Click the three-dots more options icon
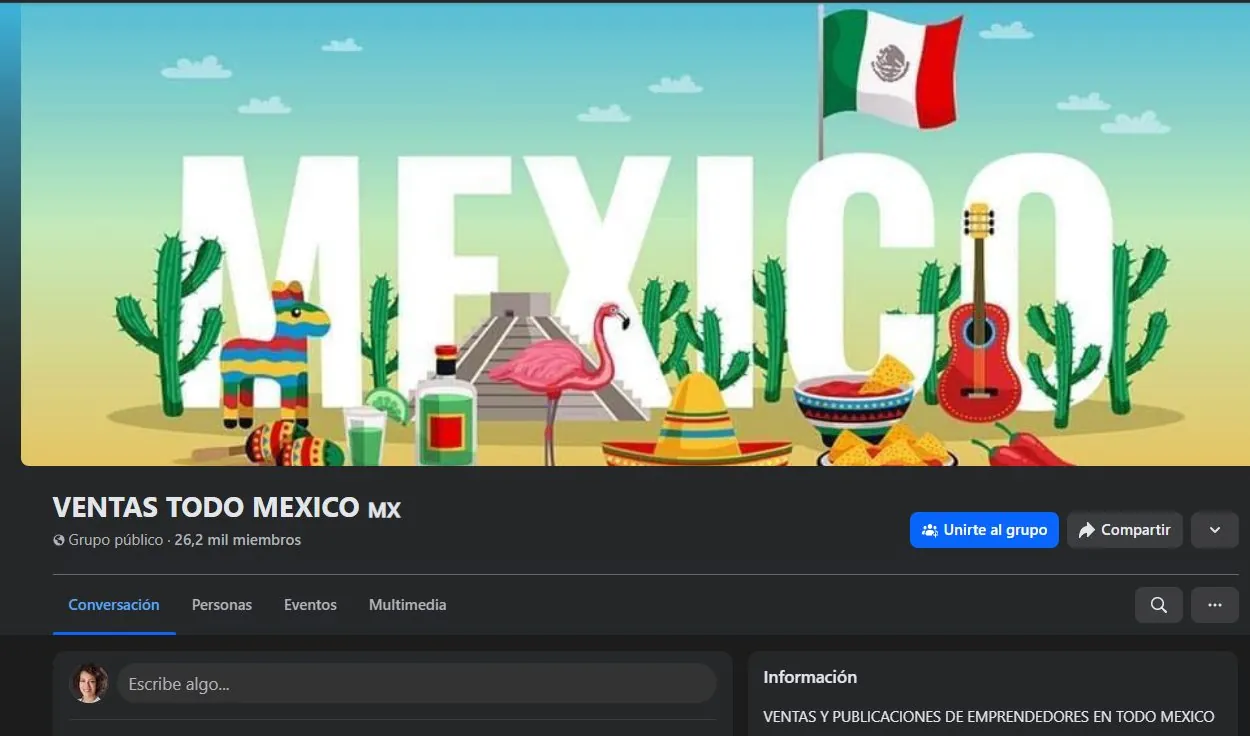The image size is (1250, 736). 1214,605
